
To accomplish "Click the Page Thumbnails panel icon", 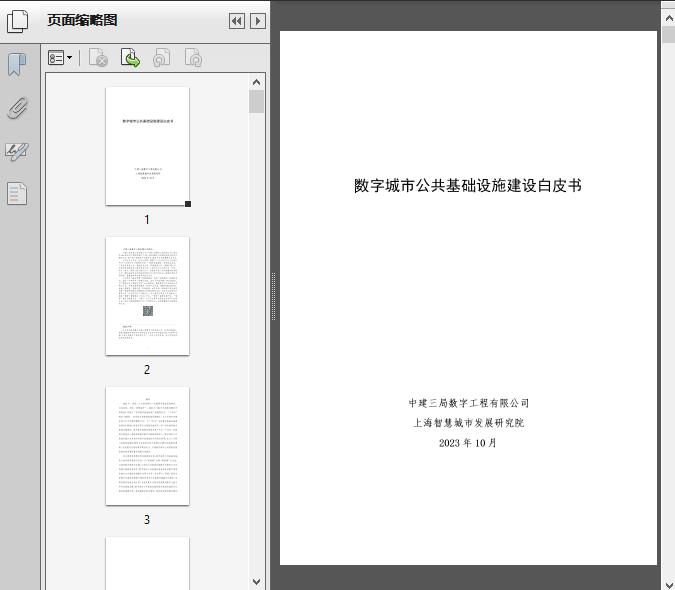I will click(x=18, y=21).
